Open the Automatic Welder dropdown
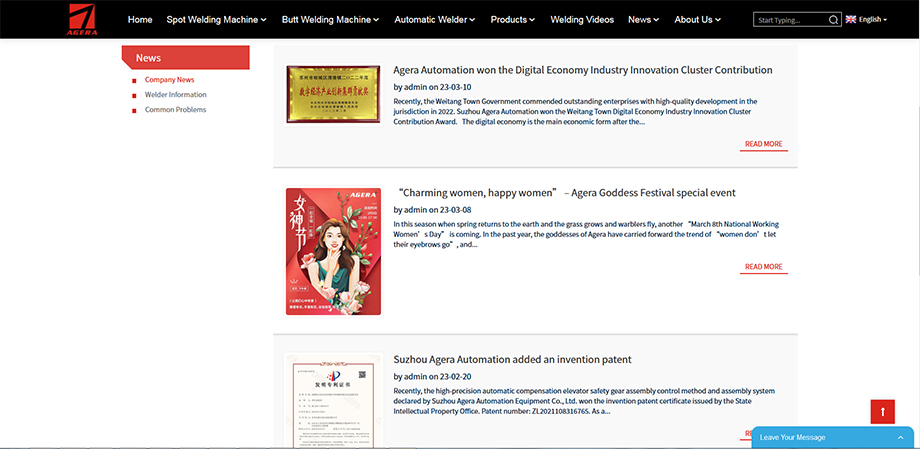This screenshot has height=449, width=920. point(434,19)
